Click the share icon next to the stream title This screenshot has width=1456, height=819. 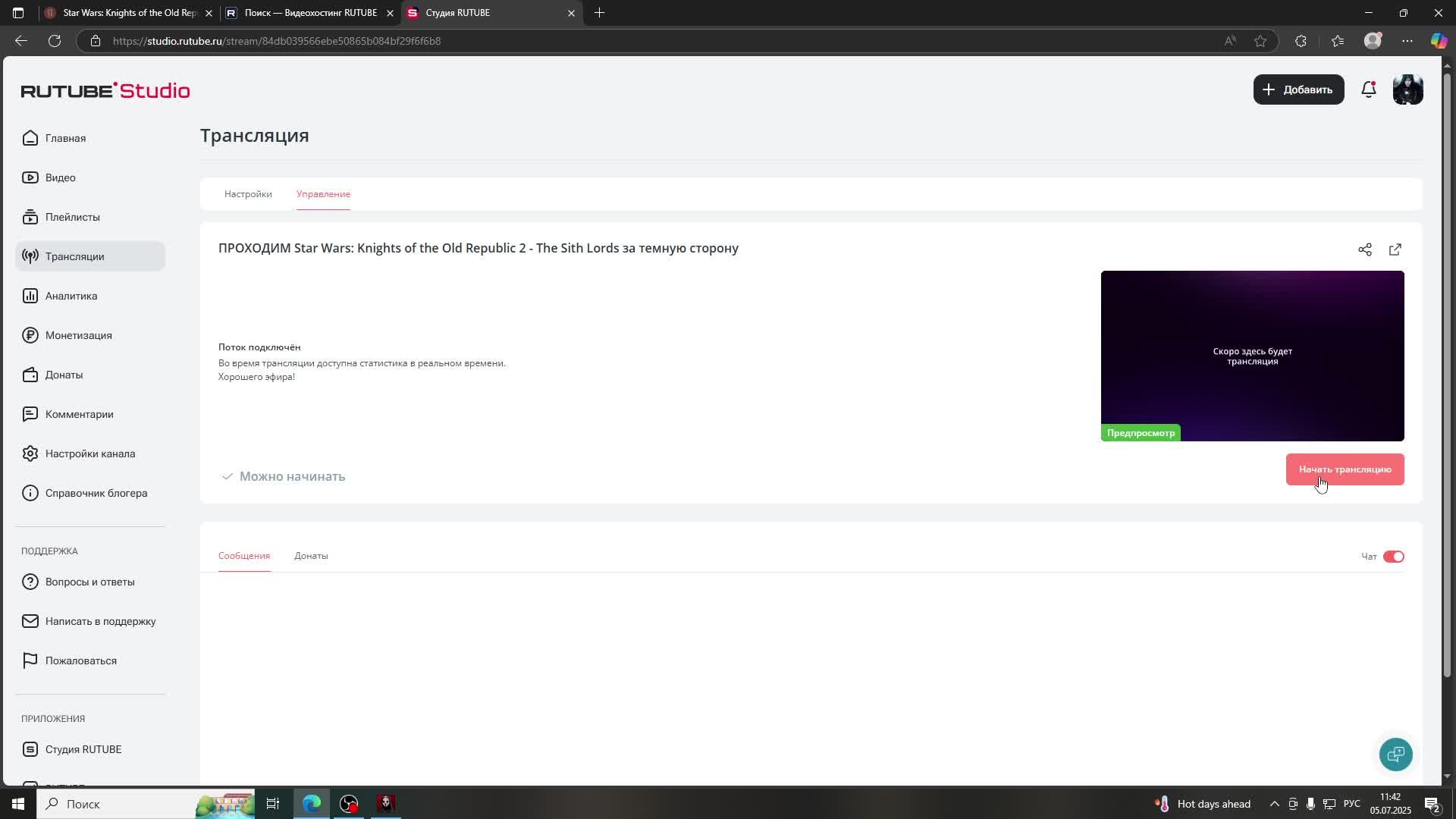coord(1365,249)
